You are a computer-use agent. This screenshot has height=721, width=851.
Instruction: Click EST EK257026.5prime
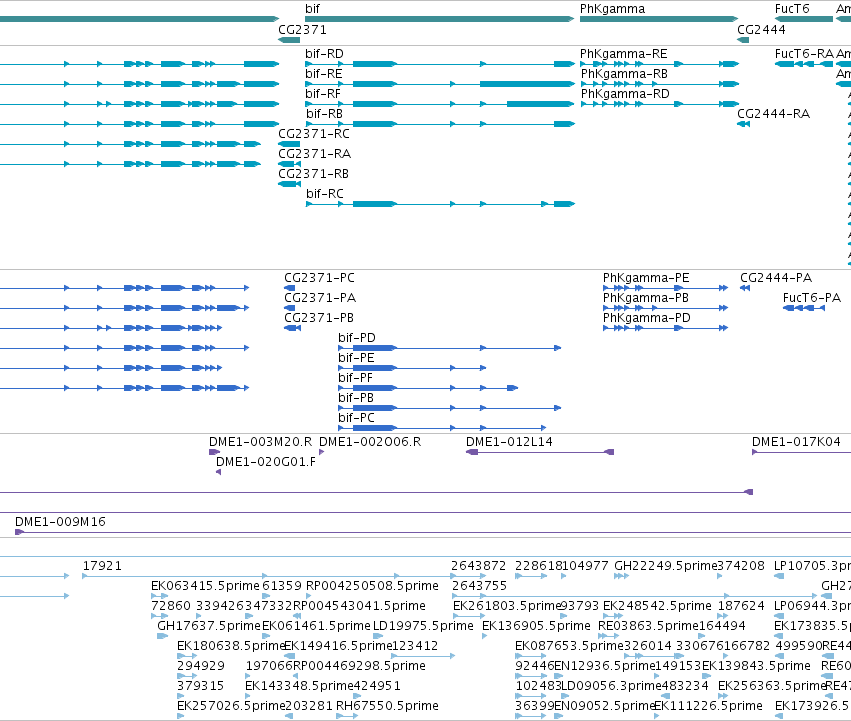pyautogui.click(x=231, y=706)
